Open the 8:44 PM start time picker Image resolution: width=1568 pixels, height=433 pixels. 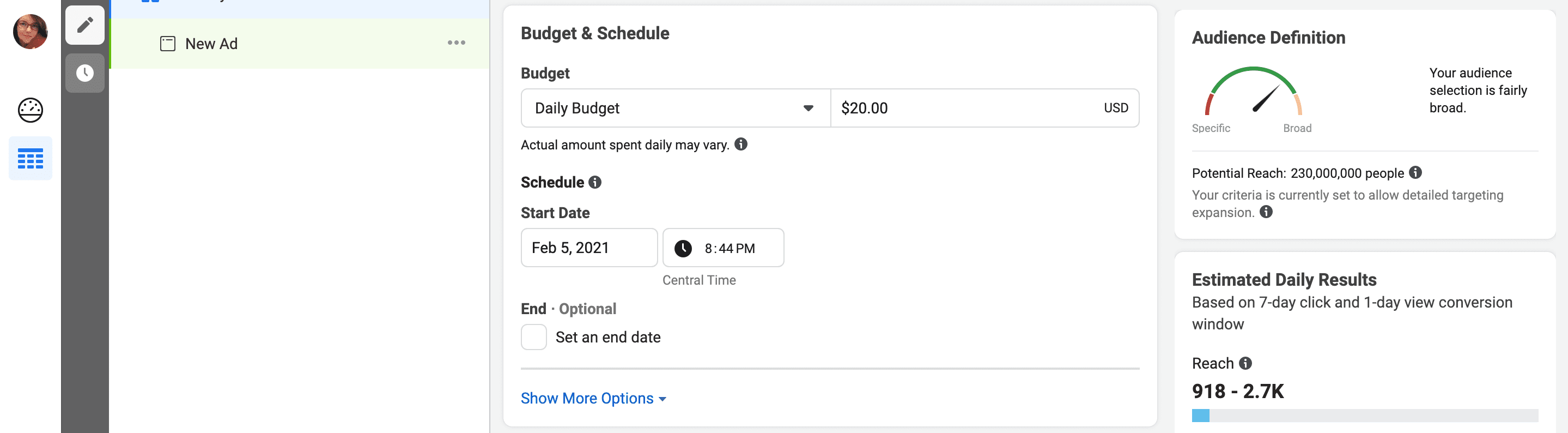722,248
